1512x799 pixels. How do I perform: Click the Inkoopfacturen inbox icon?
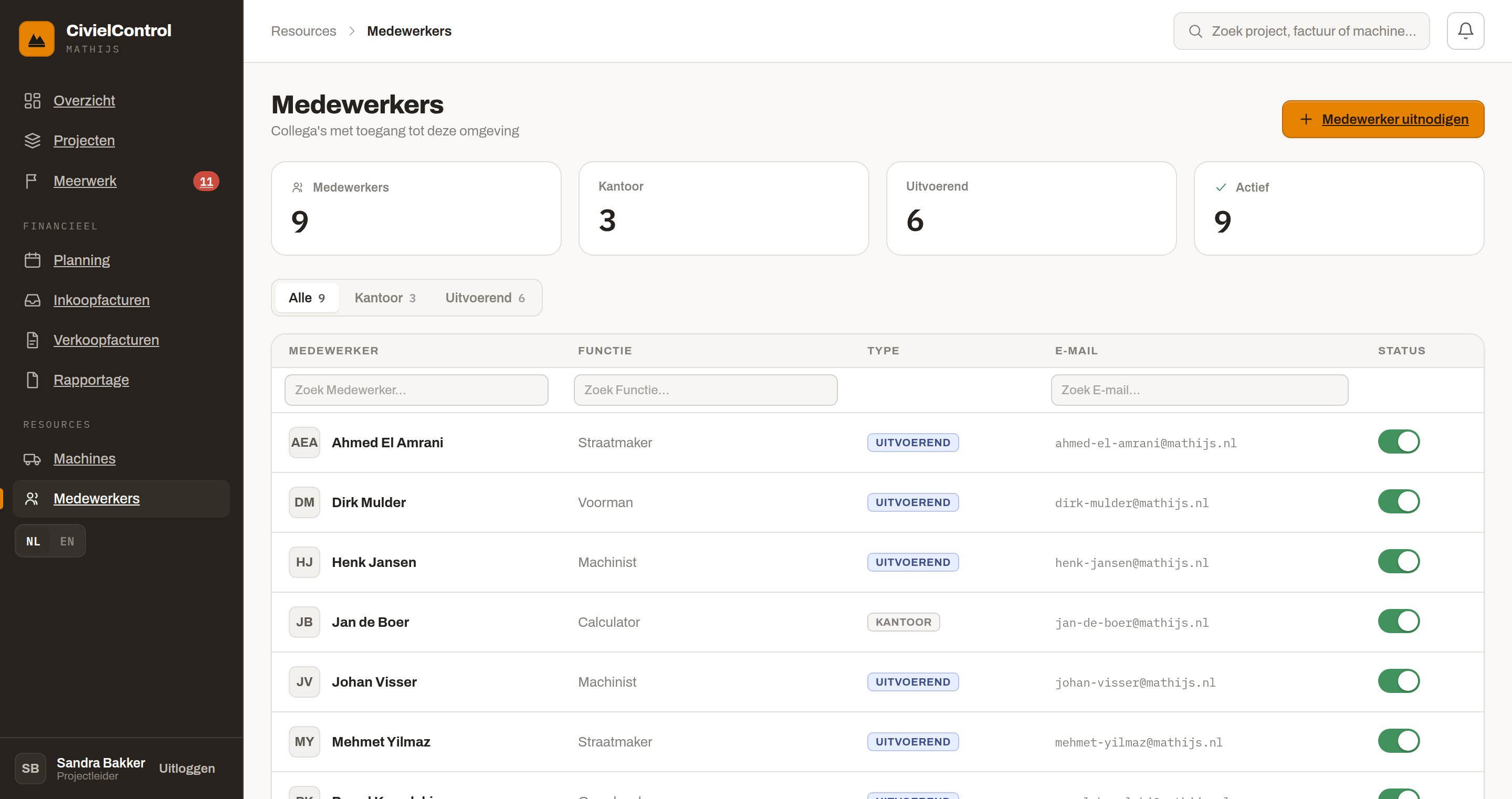click(x=32, y=300)
